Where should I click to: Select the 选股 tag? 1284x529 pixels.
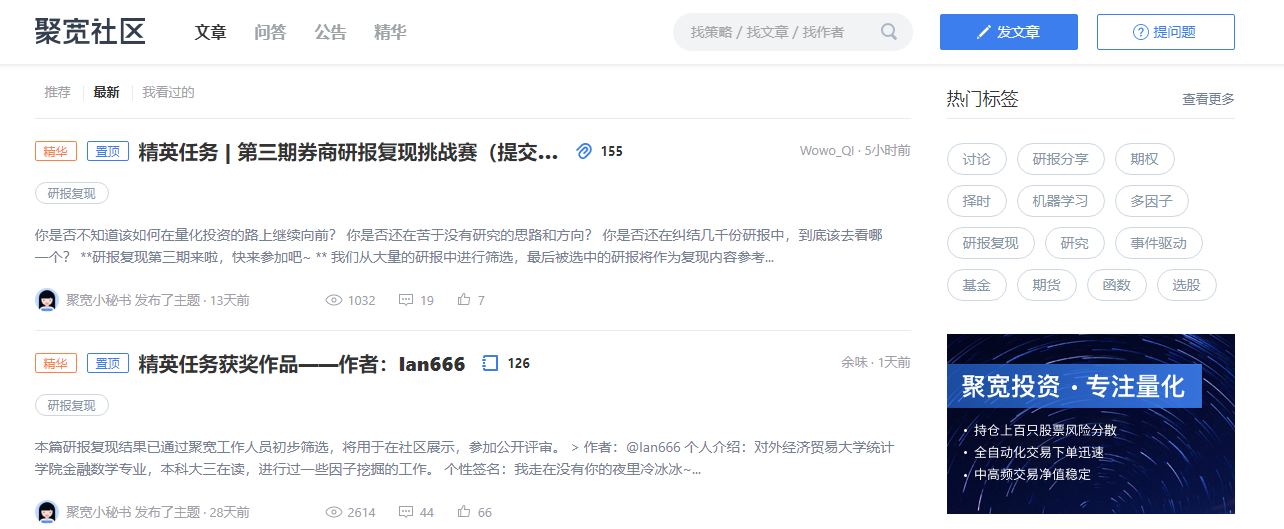tap(1186, 285)
